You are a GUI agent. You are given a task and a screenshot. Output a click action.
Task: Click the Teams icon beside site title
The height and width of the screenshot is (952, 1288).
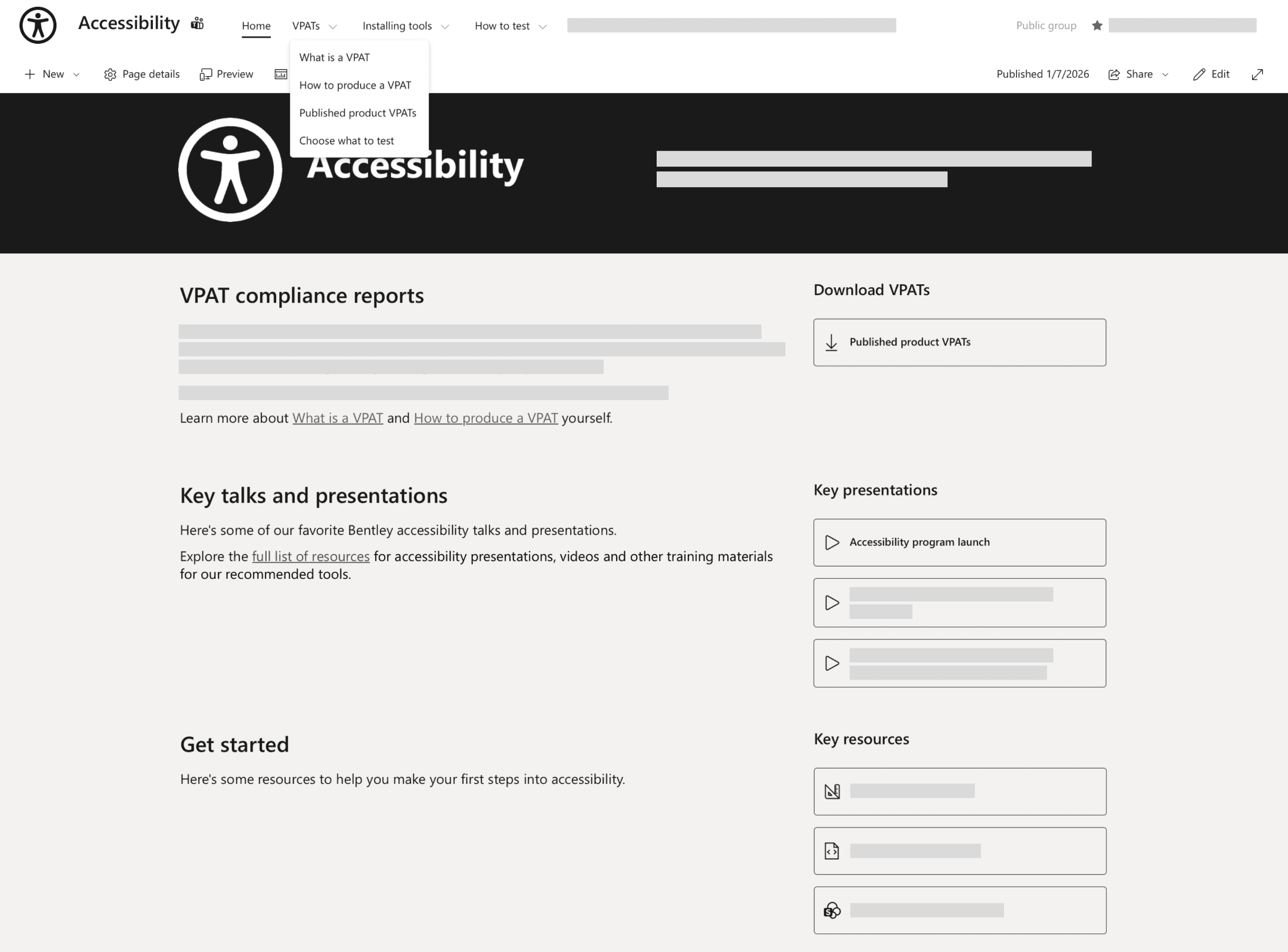pos(198,24)
